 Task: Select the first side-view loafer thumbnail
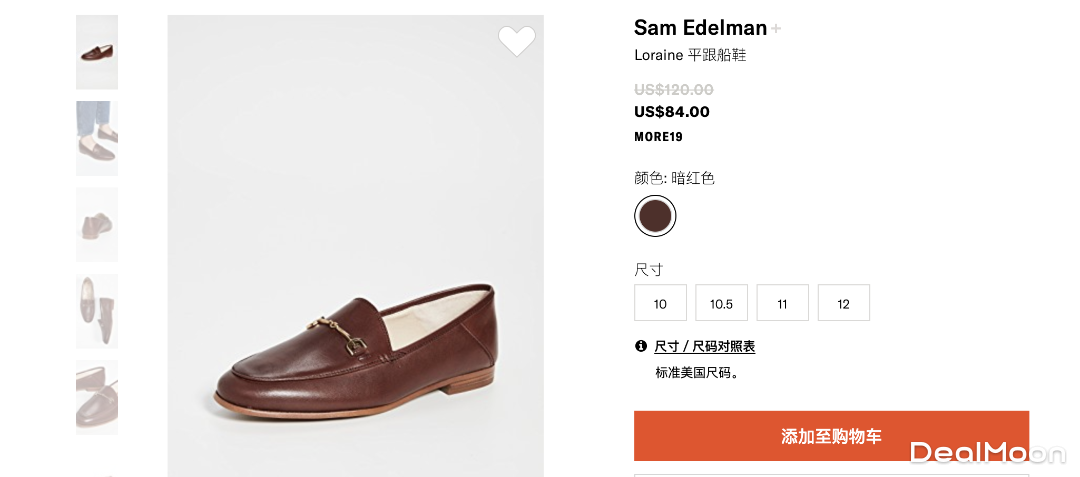(97, 52)
